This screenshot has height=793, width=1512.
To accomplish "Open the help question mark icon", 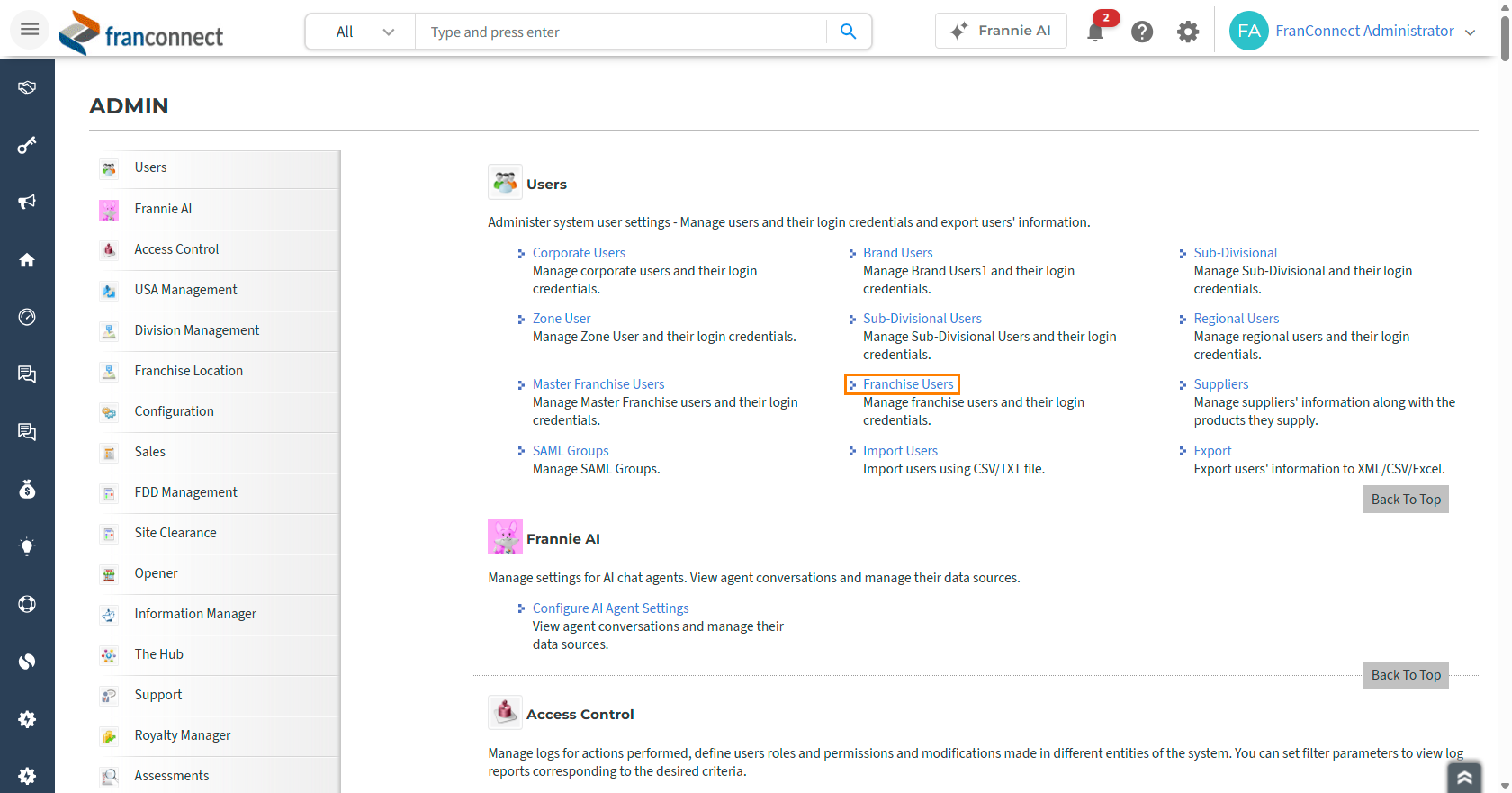I will pyautogui.click(x=1142, y=32).
